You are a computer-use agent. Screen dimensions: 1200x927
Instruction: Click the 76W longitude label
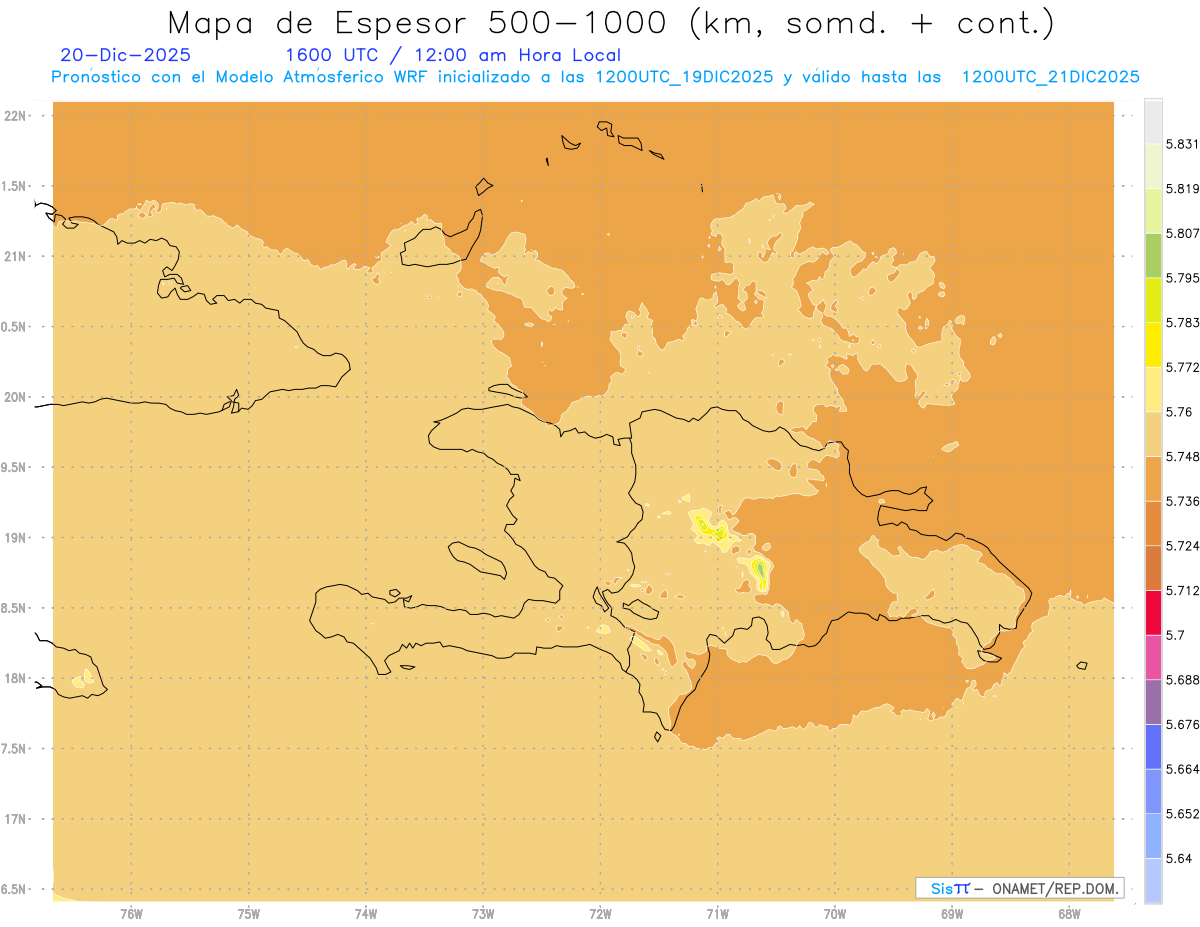coord(131,914)
